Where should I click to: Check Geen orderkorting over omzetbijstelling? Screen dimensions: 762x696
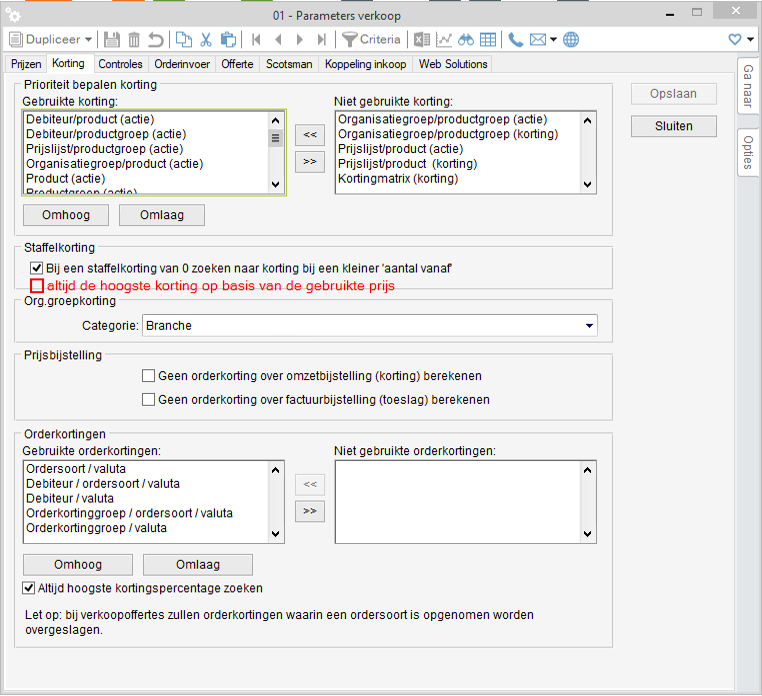click(x=148, y=376)
